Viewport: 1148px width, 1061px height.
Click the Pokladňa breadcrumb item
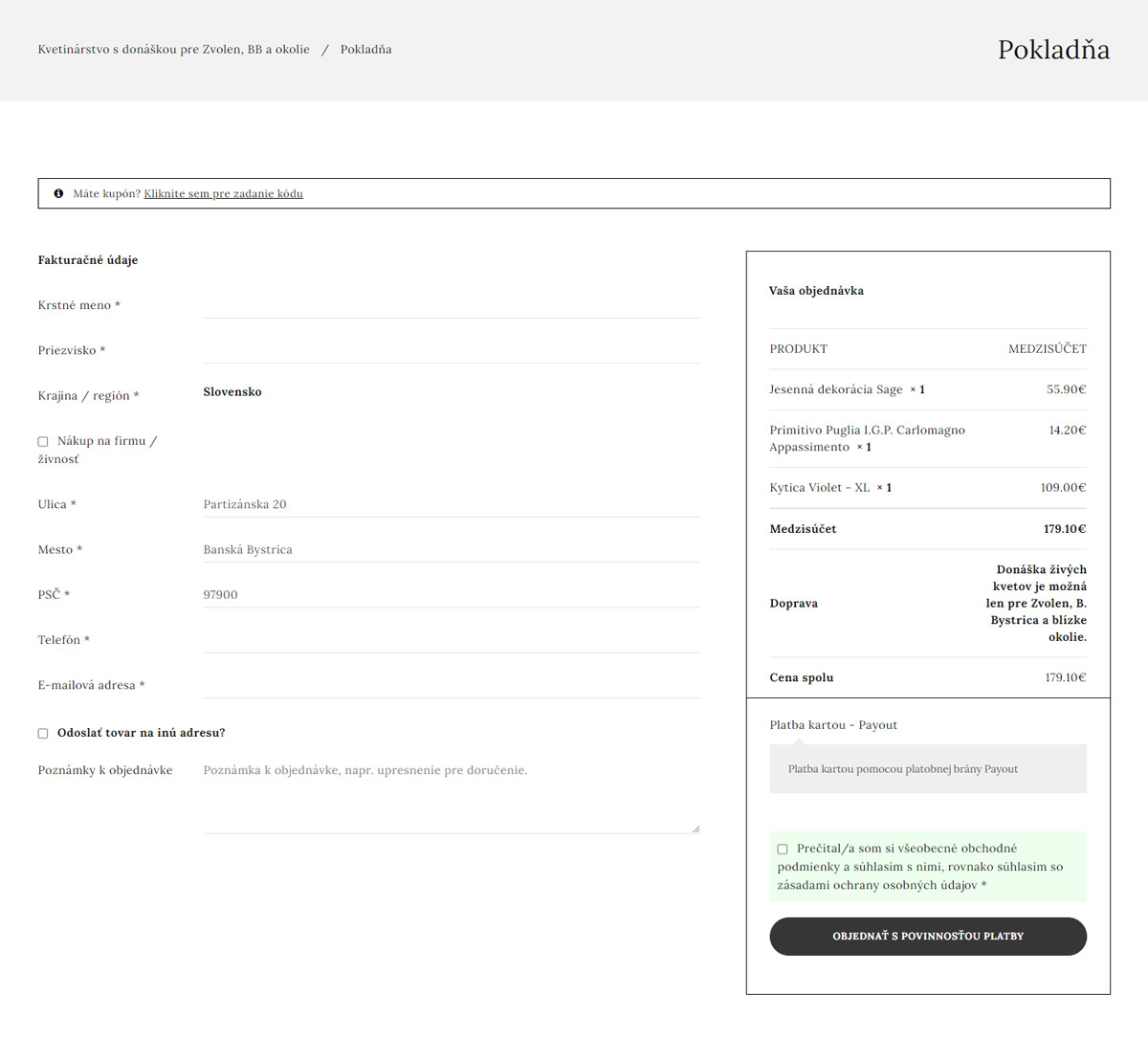click(x=365, y=50)
